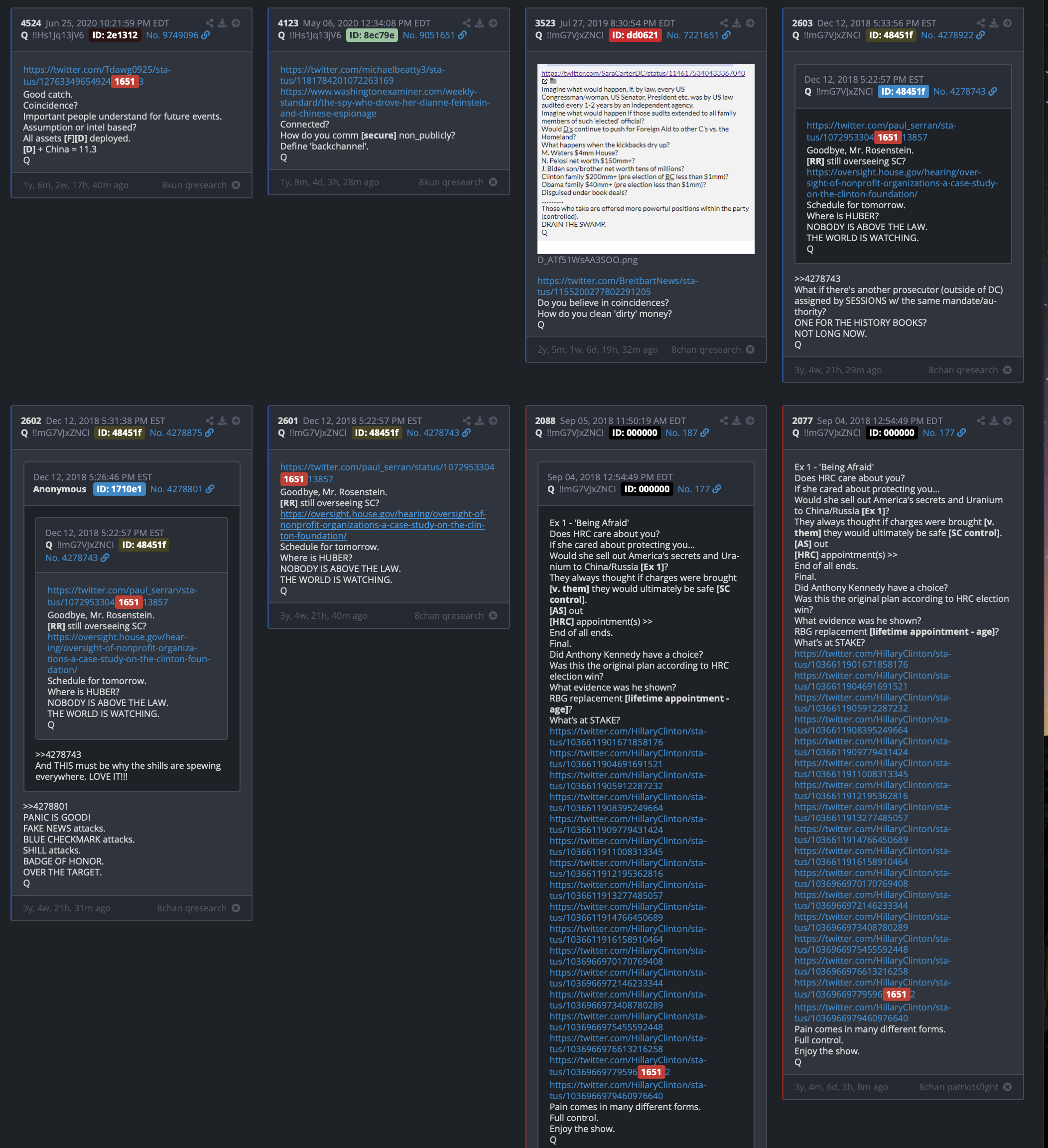Click circle-x icon beside 8chan qresearch in post 3523
Image resolution: width=1048 pixels, height=1148 pixels.
(x=750, y=350)
